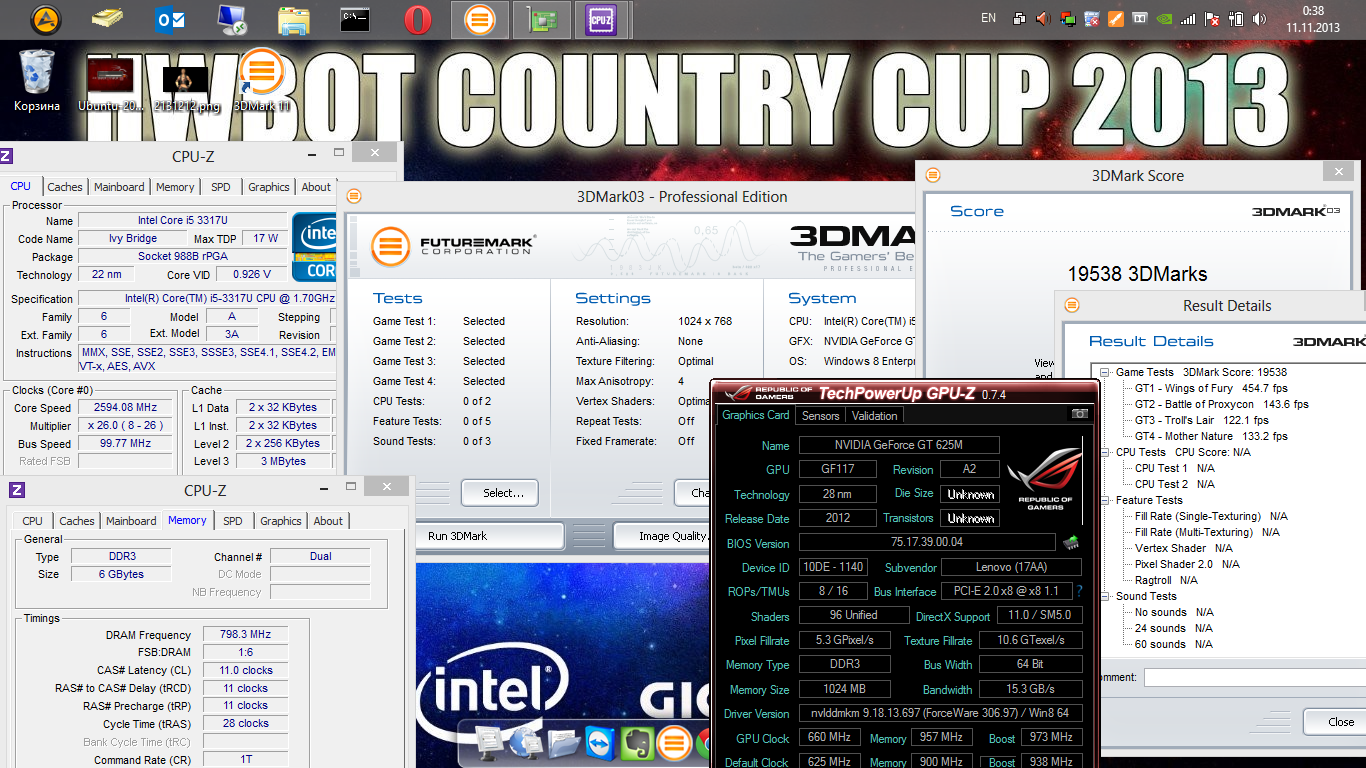Select the Ragtroll N/A row
Image resolution: width=1366 pixels, height=768 pixels.
coord(1166,580)
